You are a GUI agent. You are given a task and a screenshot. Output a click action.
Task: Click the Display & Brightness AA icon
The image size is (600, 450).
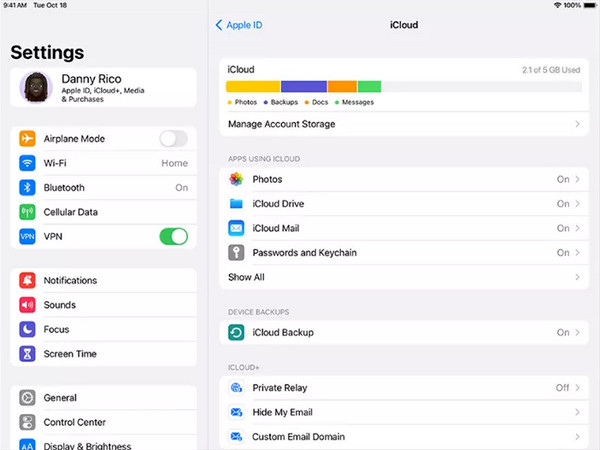point(27,445)
